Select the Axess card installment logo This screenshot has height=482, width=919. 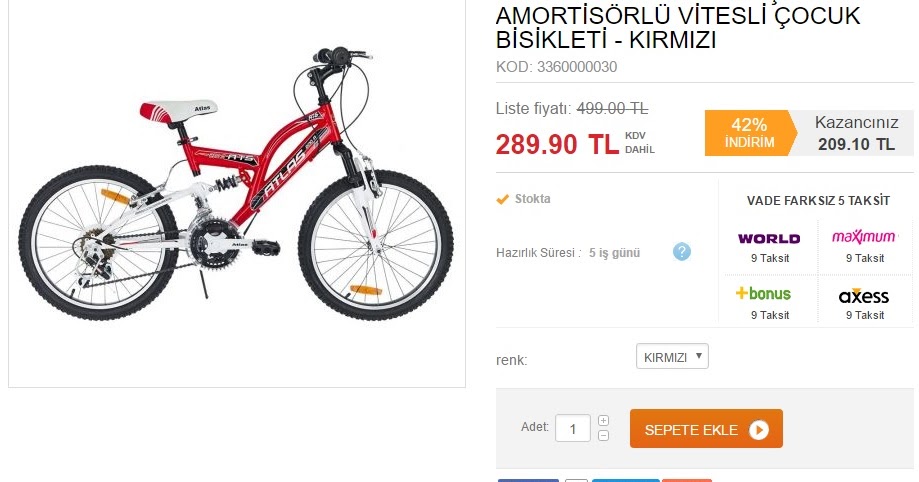point(864,296)
